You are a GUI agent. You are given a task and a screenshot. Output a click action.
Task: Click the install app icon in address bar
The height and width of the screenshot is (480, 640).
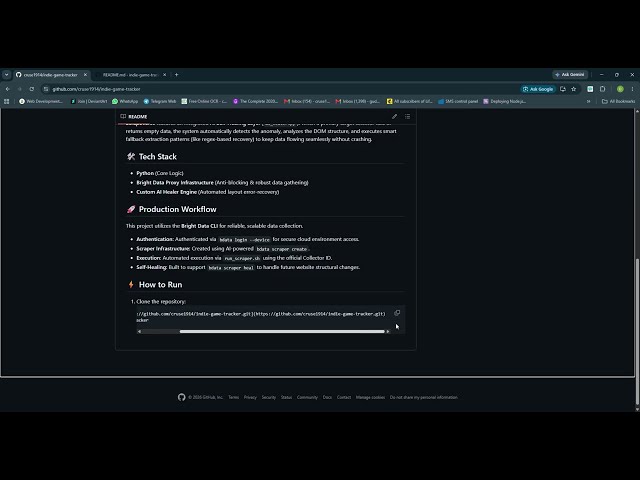pos(563,89)
